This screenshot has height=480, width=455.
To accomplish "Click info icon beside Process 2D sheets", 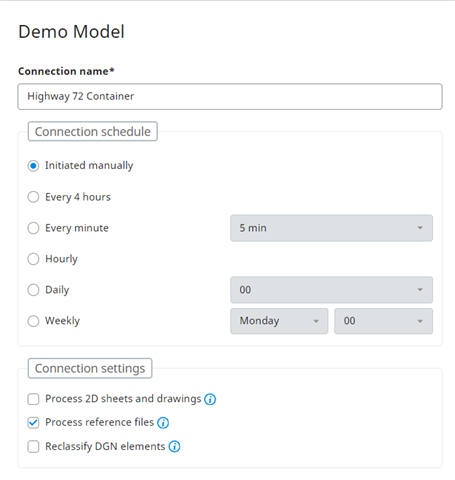I will coord(210,399).
